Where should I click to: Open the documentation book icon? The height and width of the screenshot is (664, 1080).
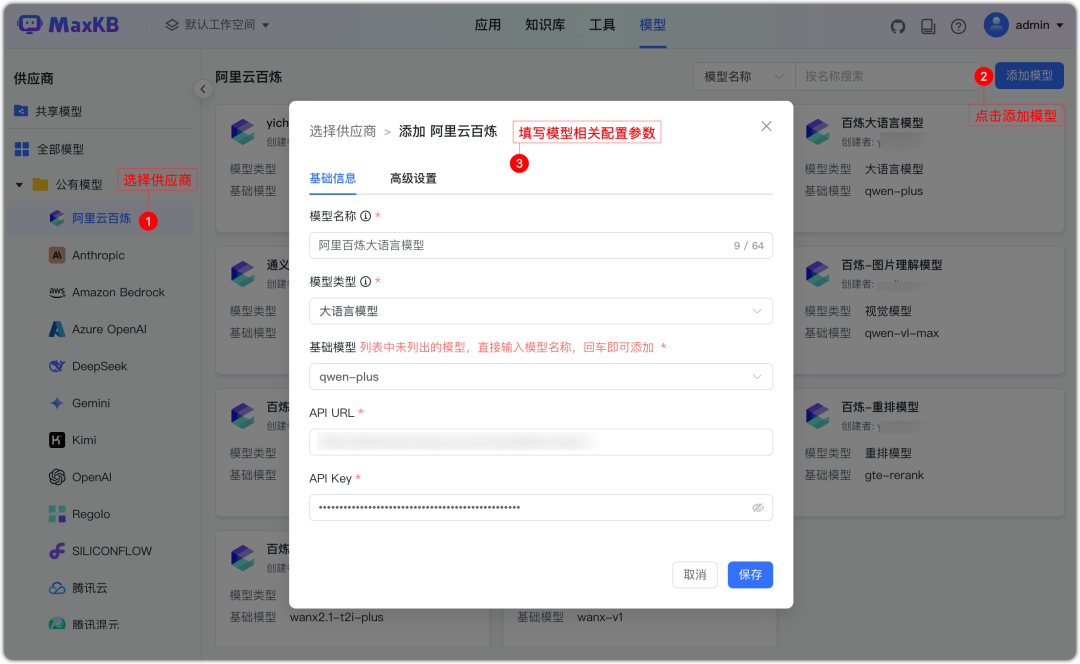click(928, 26)
